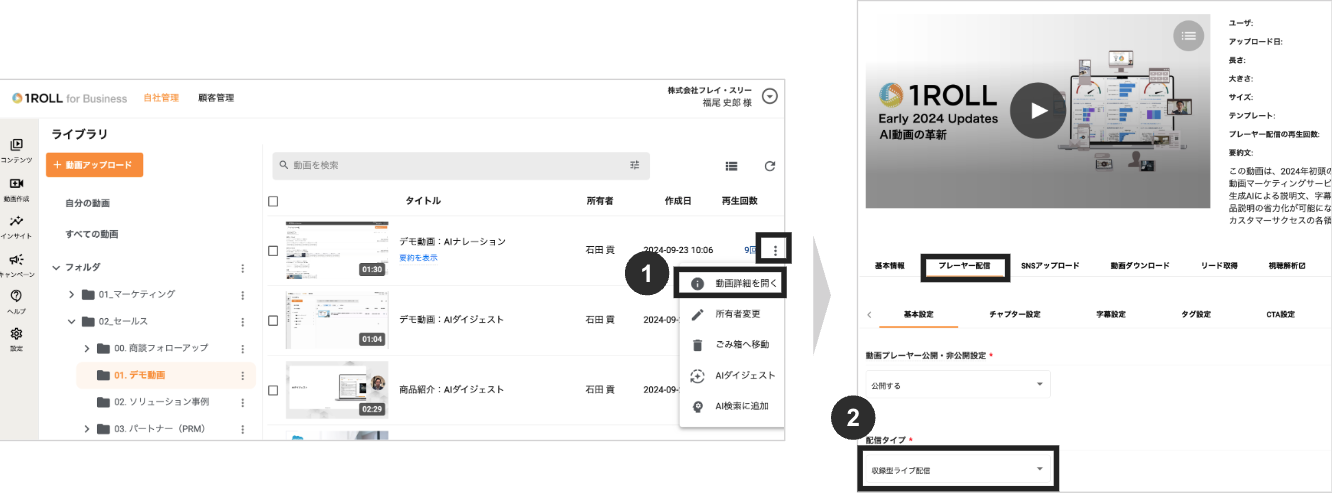
Task: Check the box for デモ動画：AIナレーション row
Action: click(273, 250)
